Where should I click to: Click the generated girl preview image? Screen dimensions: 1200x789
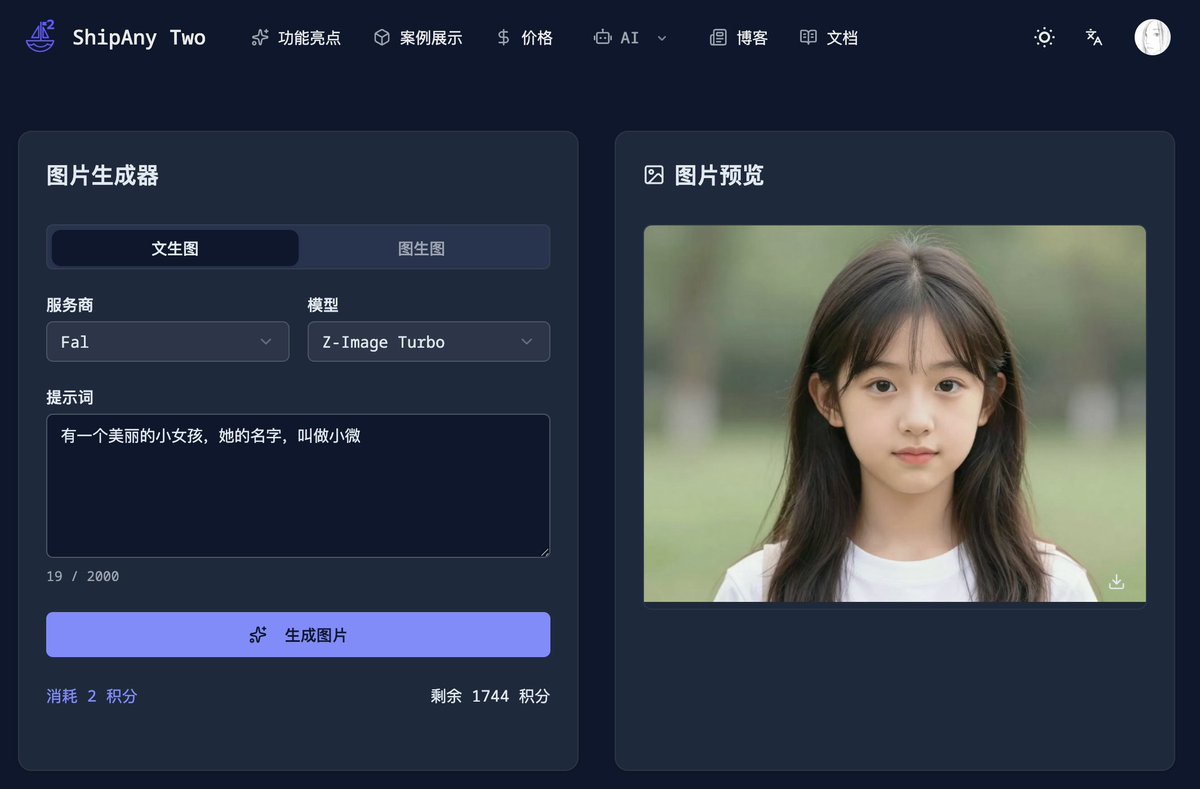[895, 414]
